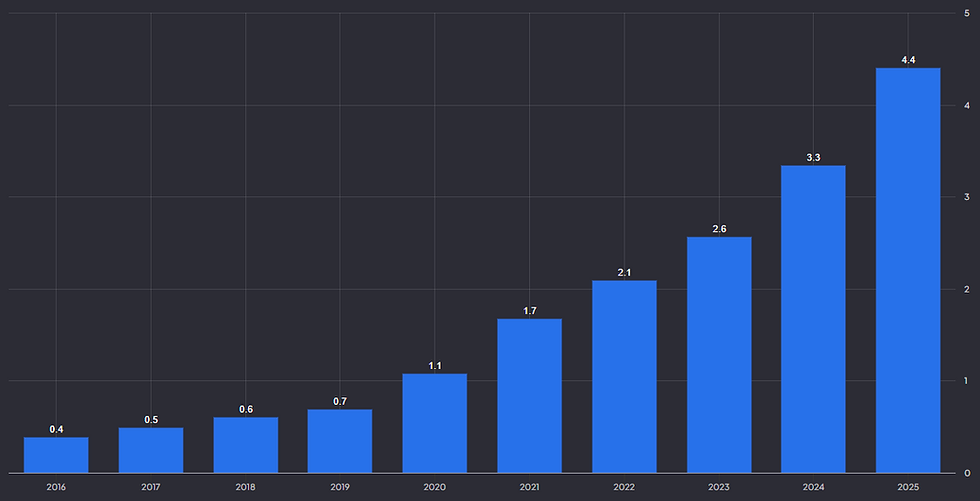Click the 2022 bar
This screenshot has width=980, height=501.
tap(624, 376)
